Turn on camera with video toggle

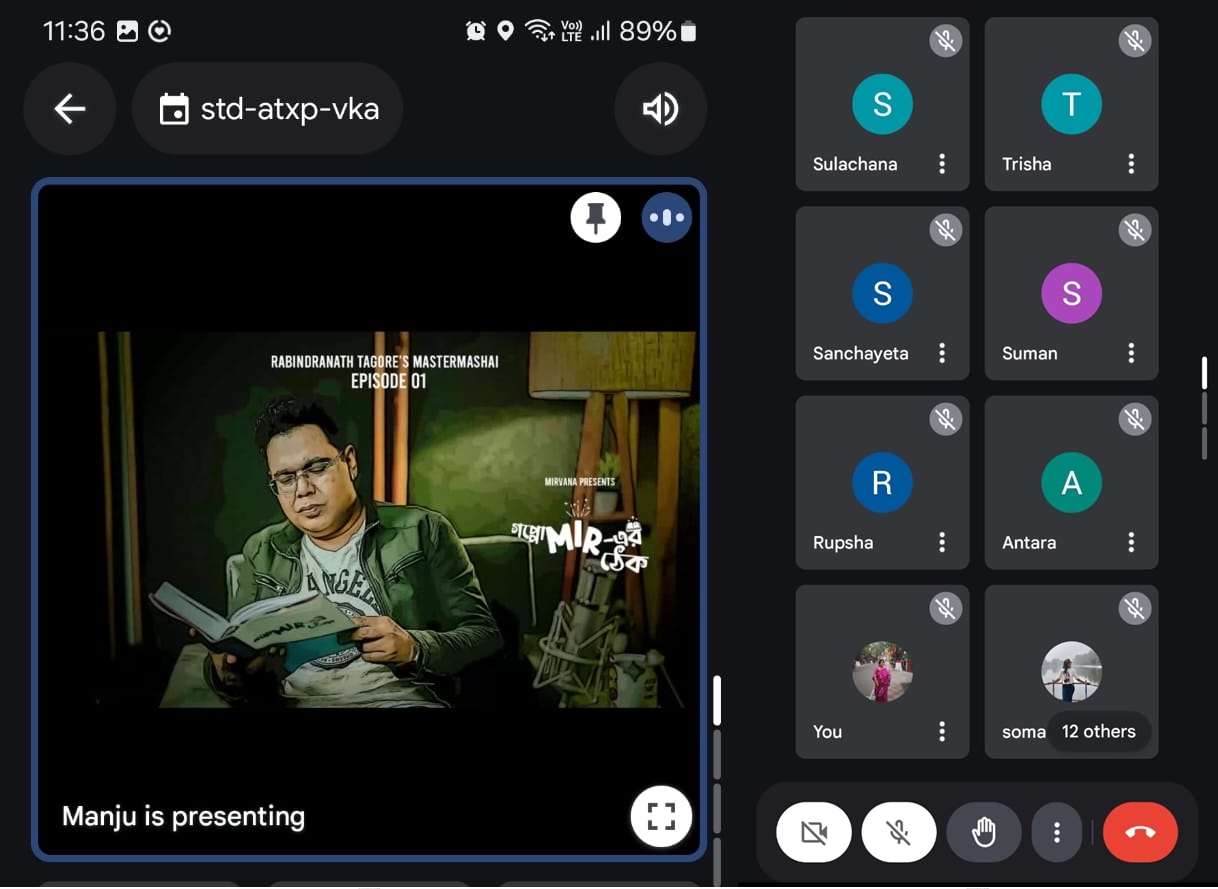tap(814, 832)
